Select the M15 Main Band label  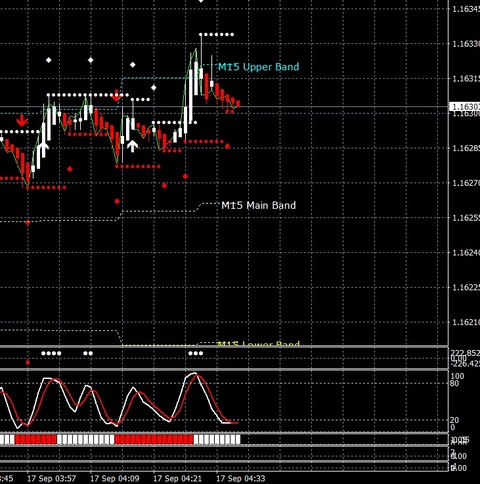pos(258,205)
